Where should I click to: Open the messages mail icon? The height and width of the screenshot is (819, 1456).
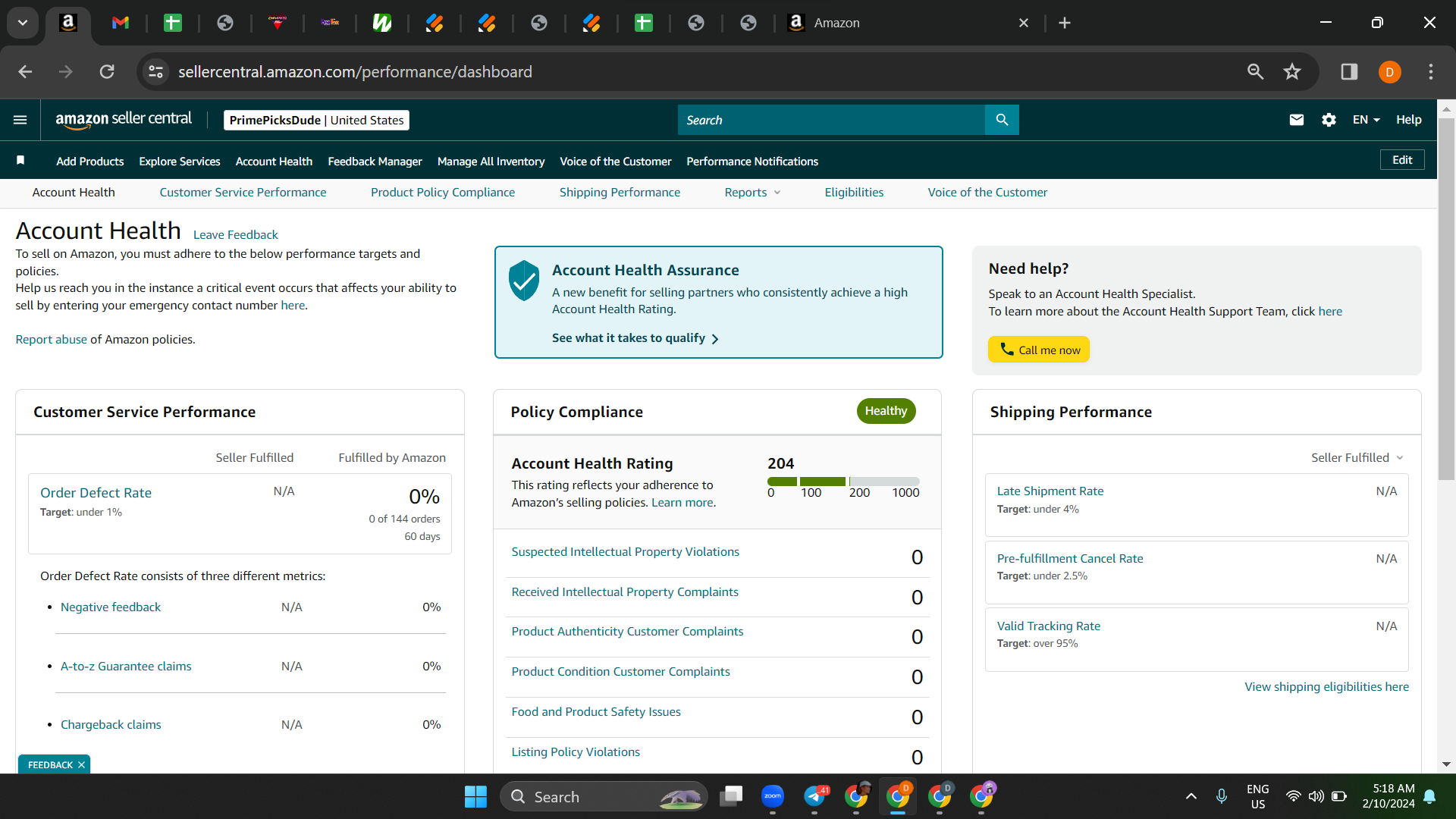coord(1297,120)
